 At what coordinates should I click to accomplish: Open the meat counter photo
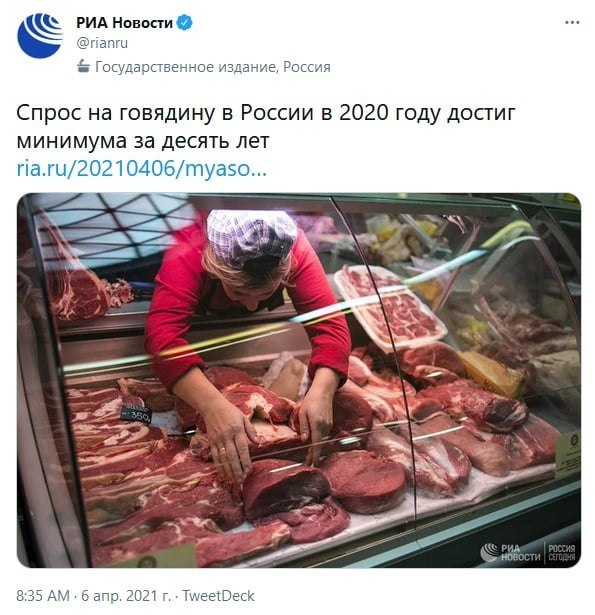tap(298, 380)
